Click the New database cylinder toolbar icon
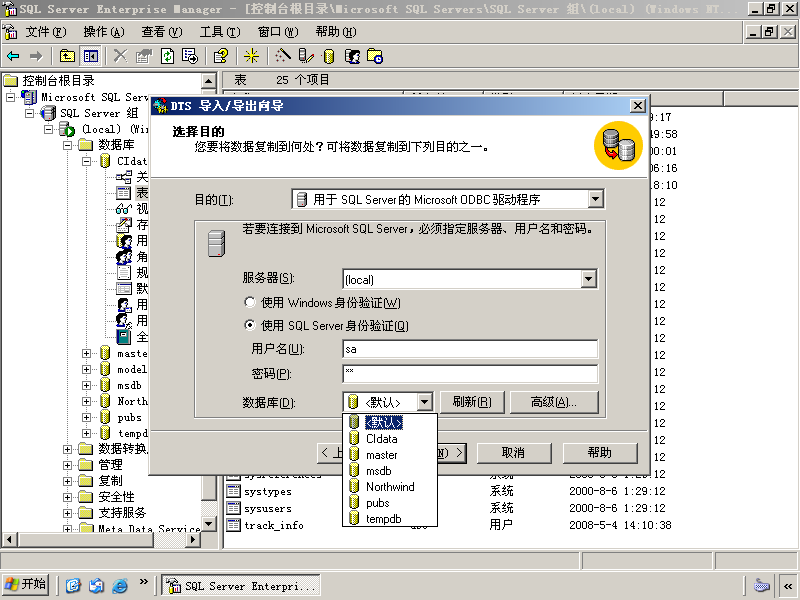This screenshot has height=600, width=800. pos(329,56)
